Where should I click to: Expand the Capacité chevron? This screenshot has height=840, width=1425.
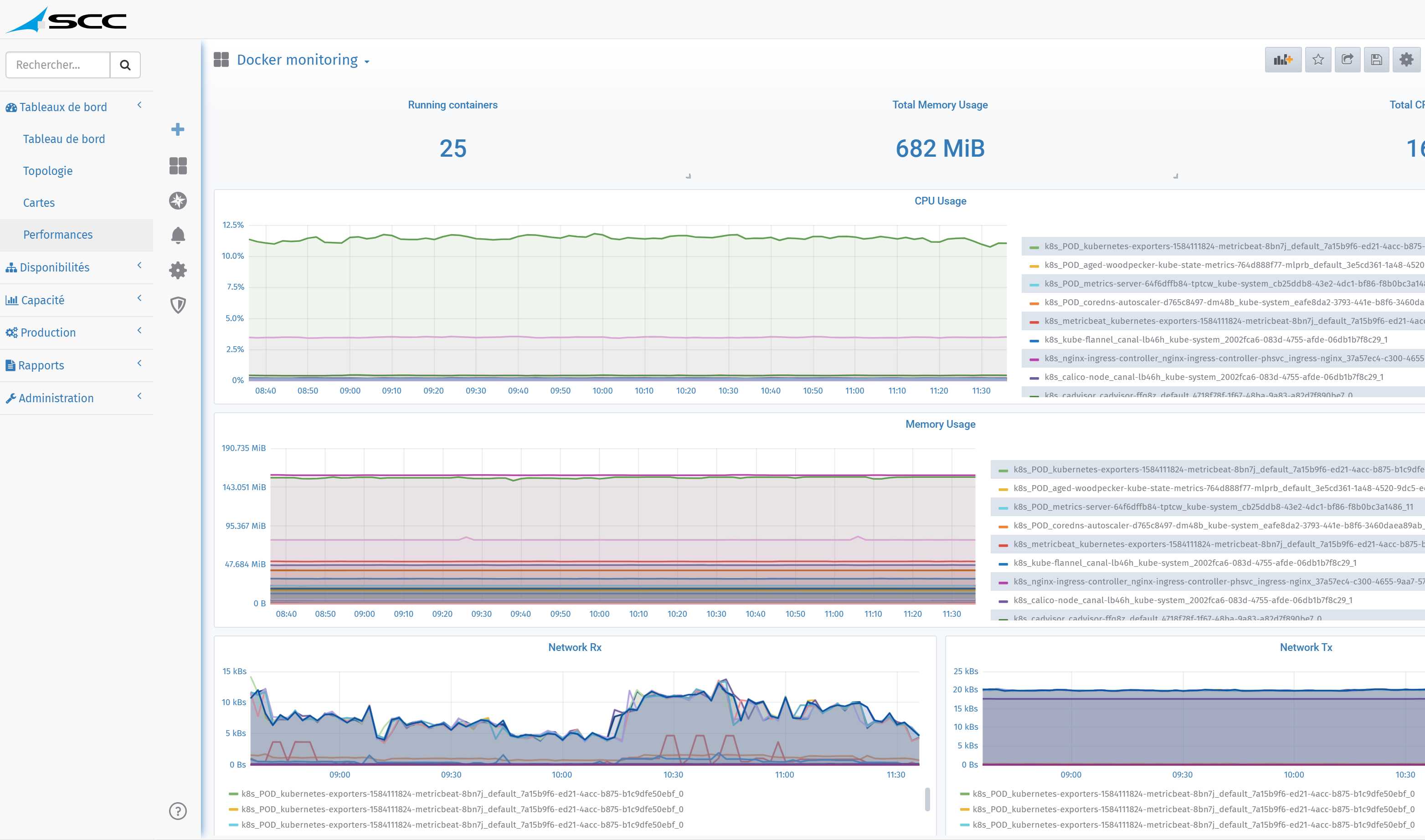(139, 298)
